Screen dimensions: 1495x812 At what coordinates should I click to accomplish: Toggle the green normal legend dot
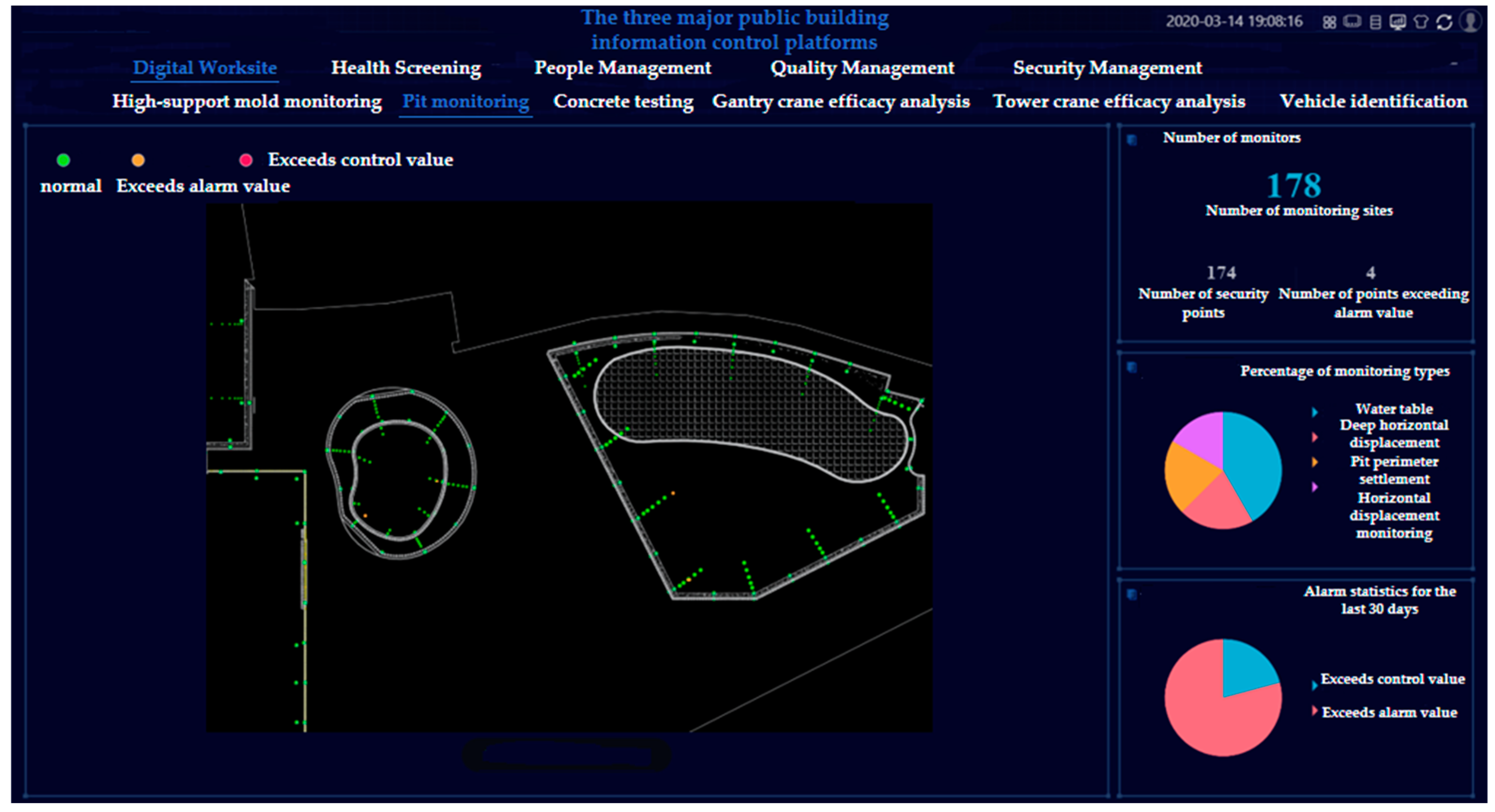63,160
